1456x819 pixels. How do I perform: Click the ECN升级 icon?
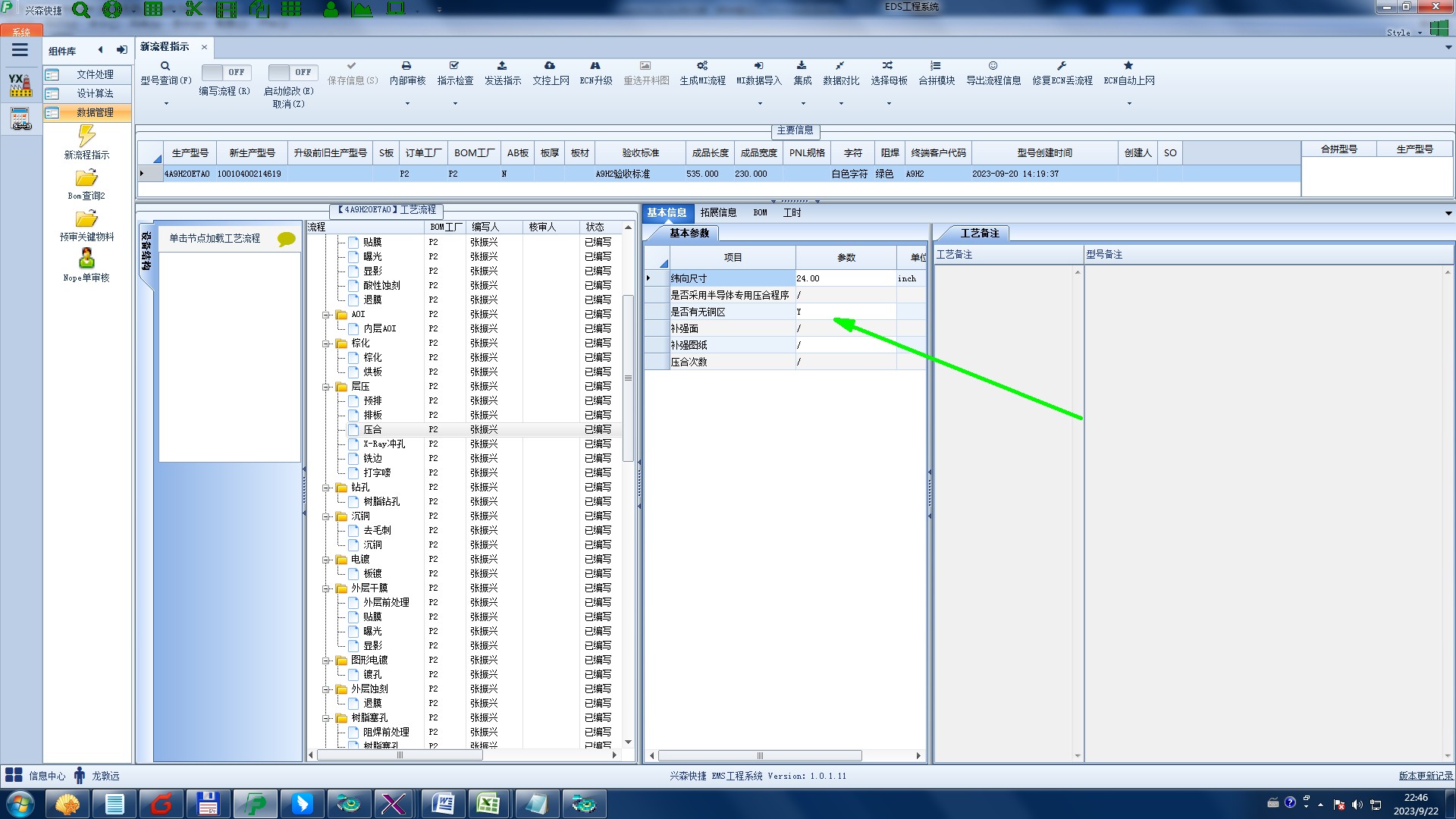pos(595,66)
